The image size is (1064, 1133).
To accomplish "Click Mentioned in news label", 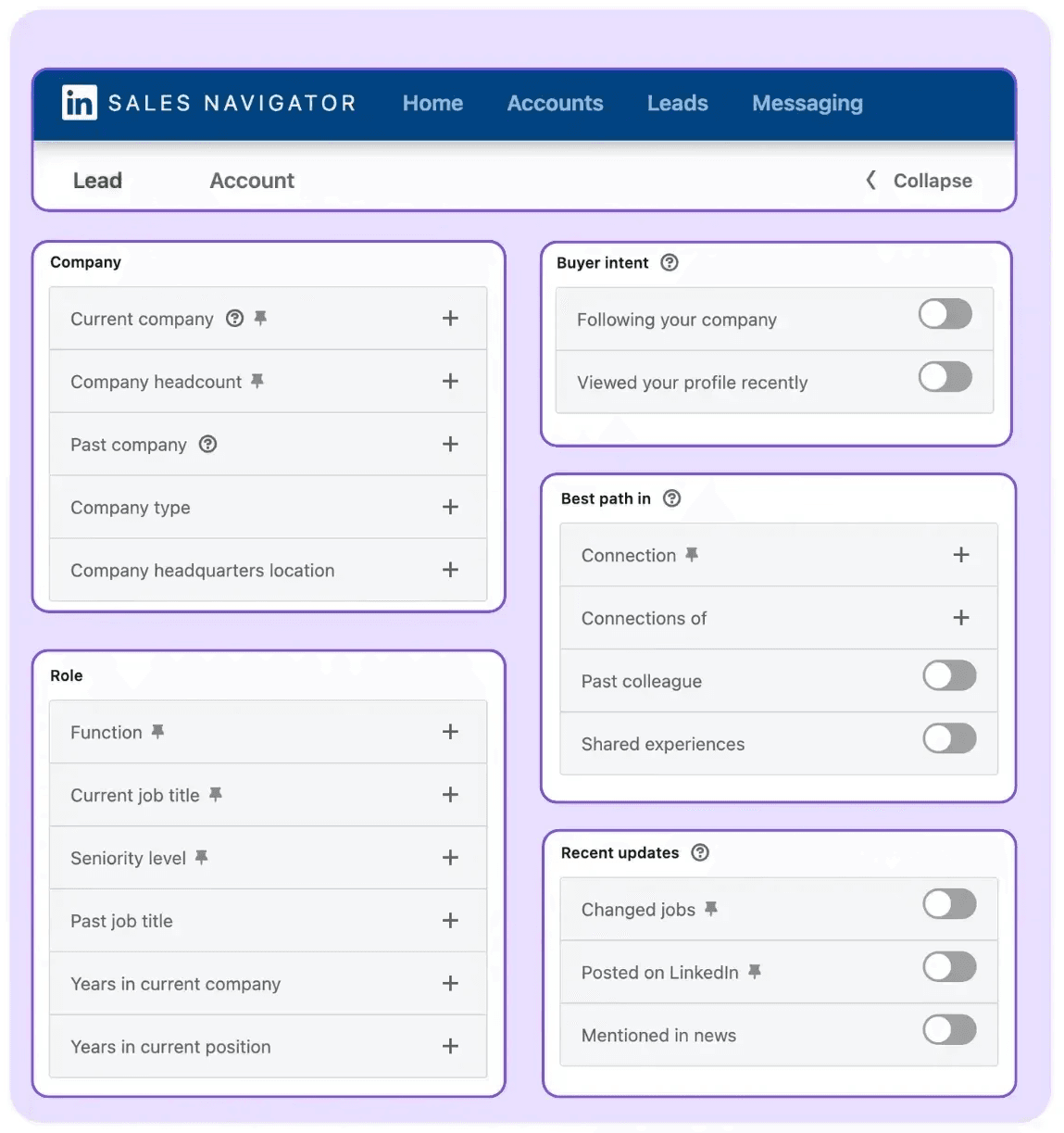I will click(658, 1036).
